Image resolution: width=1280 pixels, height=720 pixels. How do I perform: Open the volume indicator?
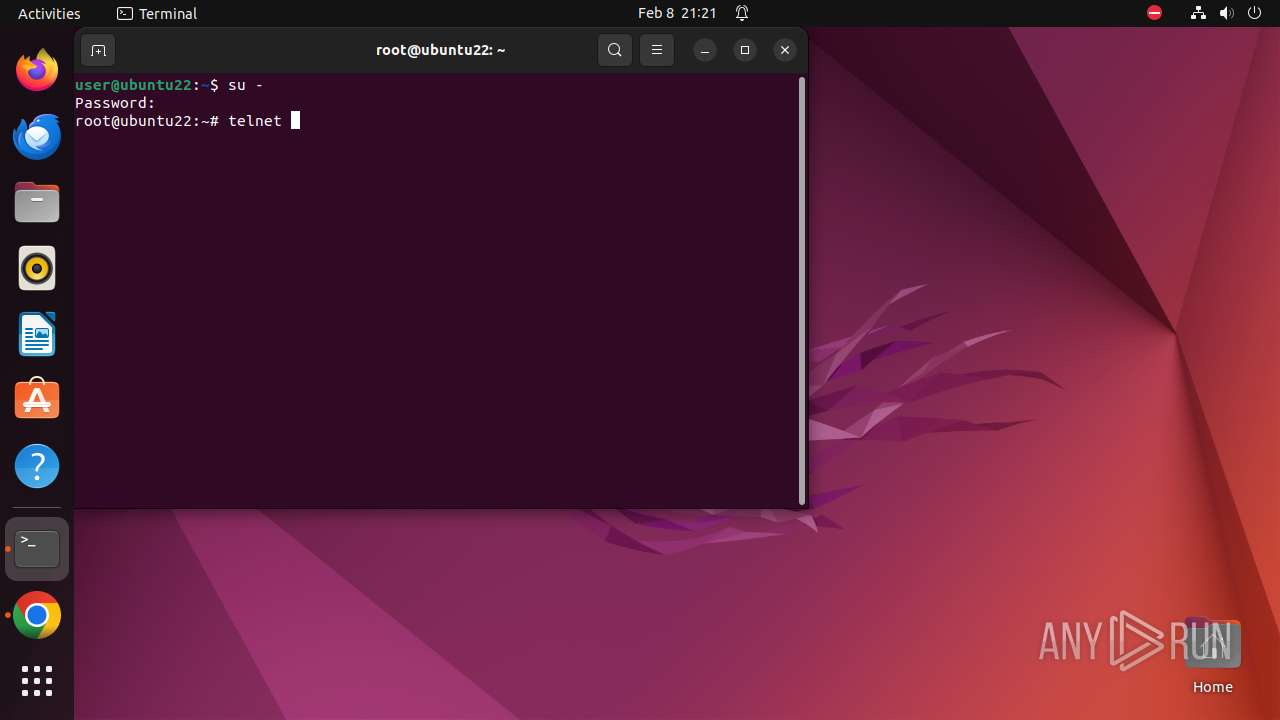pos(1226,13)
